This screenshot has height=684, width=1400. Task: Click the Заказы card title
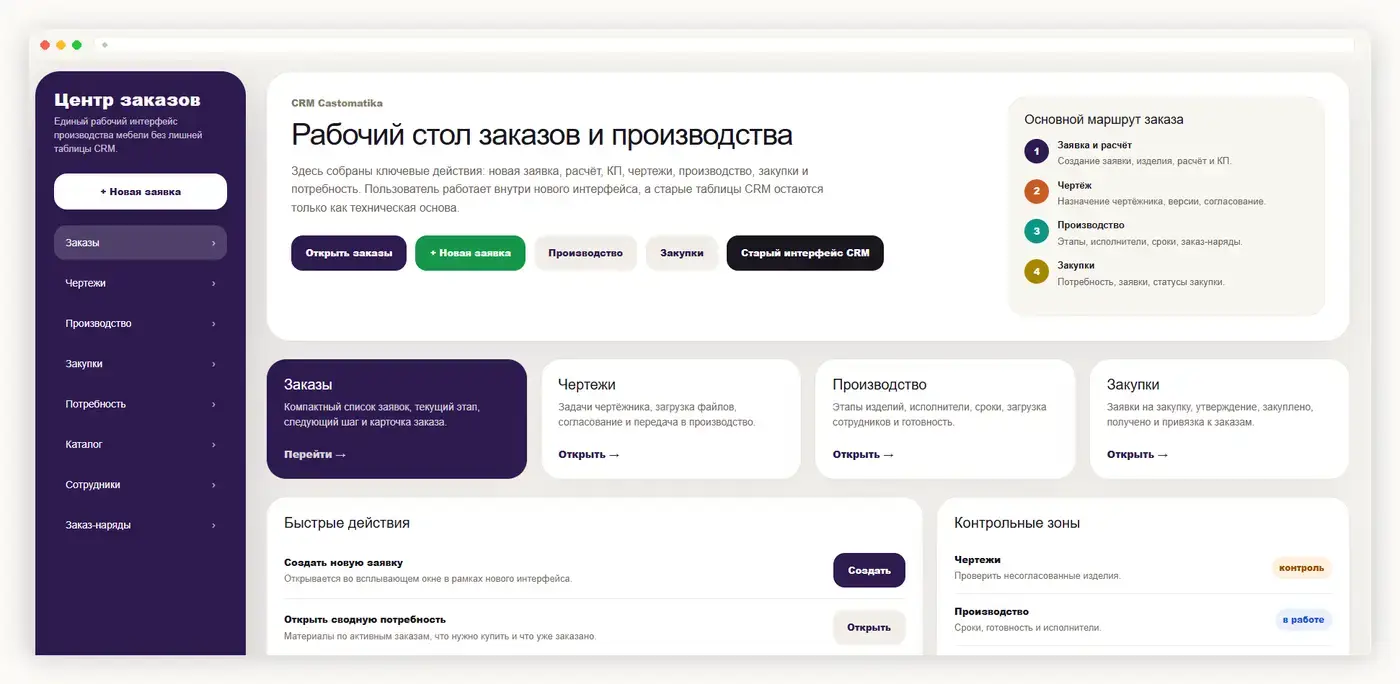point(308,384)
